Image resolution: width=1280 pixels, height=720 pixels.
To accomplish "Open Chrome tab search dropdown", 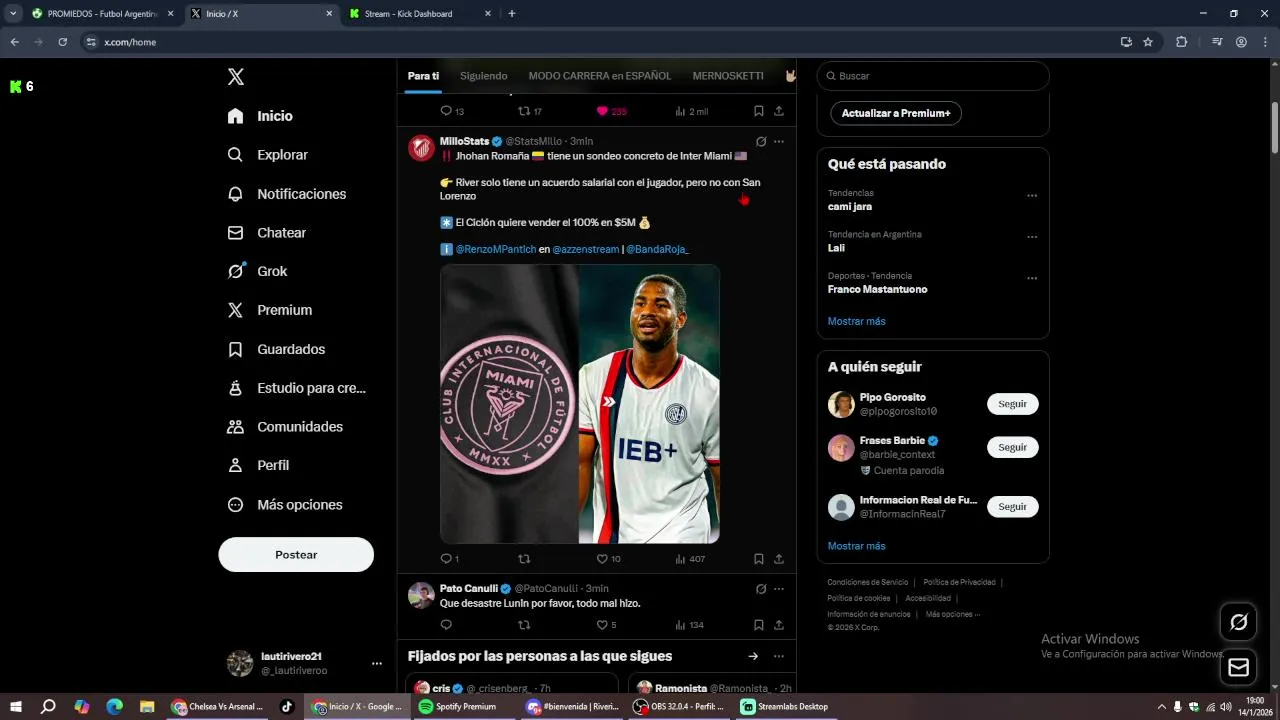I will coord(13,14).
